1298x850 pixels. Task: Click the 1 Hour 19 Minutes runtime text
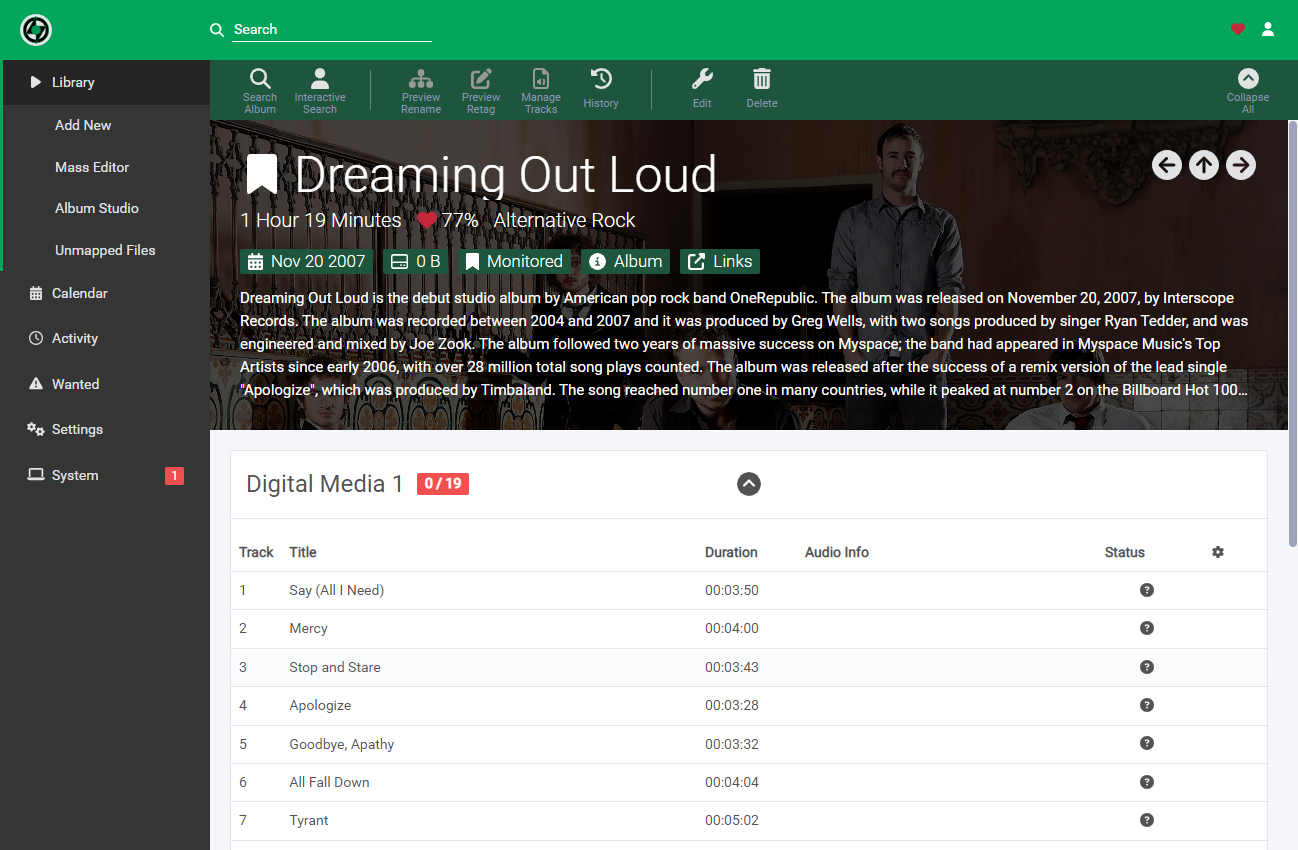321,220
